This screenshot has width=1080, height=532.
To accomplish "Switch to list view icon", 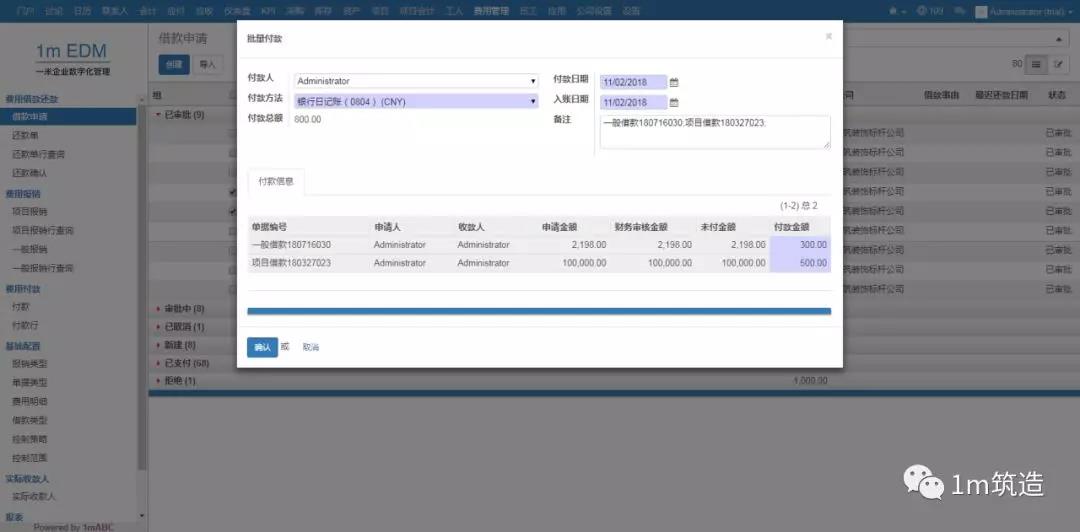I will tap(1037, 64).
